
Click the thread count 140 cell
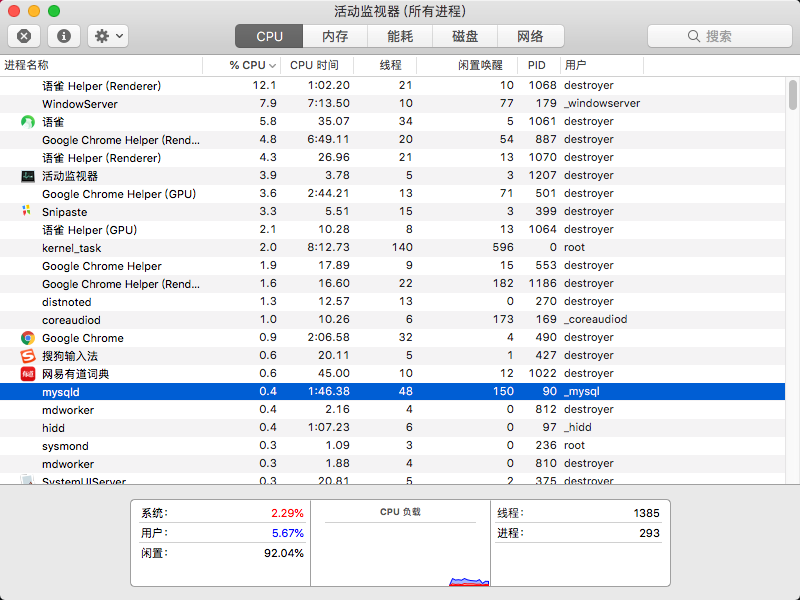[402, 248]
